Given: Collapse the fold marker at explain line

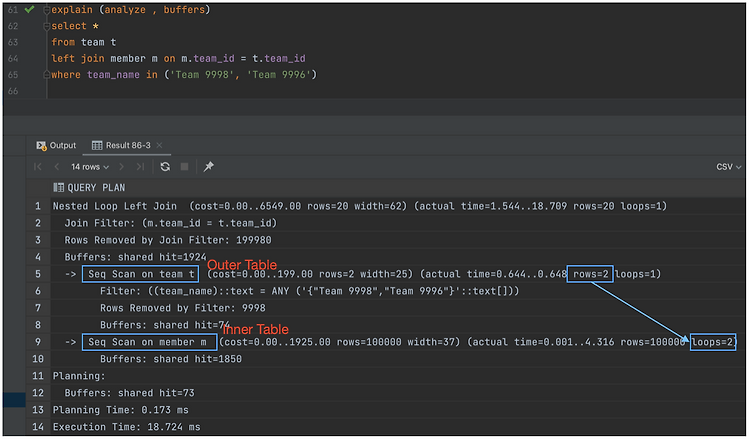Looking at the screenshot, I should 46,10.
